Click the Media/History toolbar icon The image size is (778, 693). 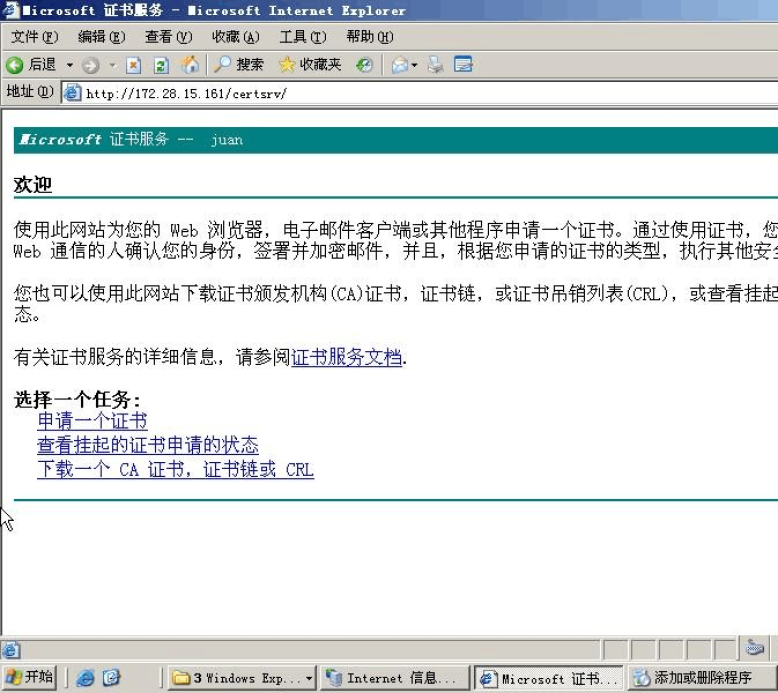[365, 65]
